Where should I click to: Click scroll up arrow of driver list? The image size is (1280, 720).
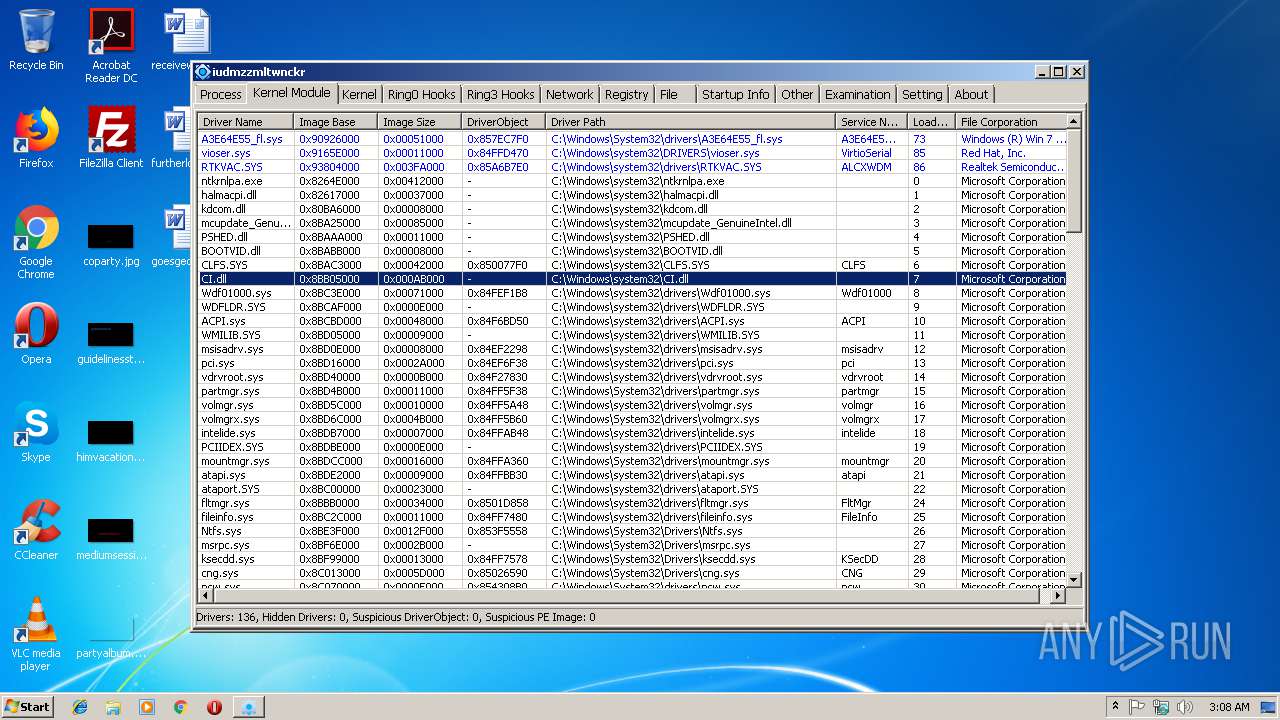(x=1075, y=122)
